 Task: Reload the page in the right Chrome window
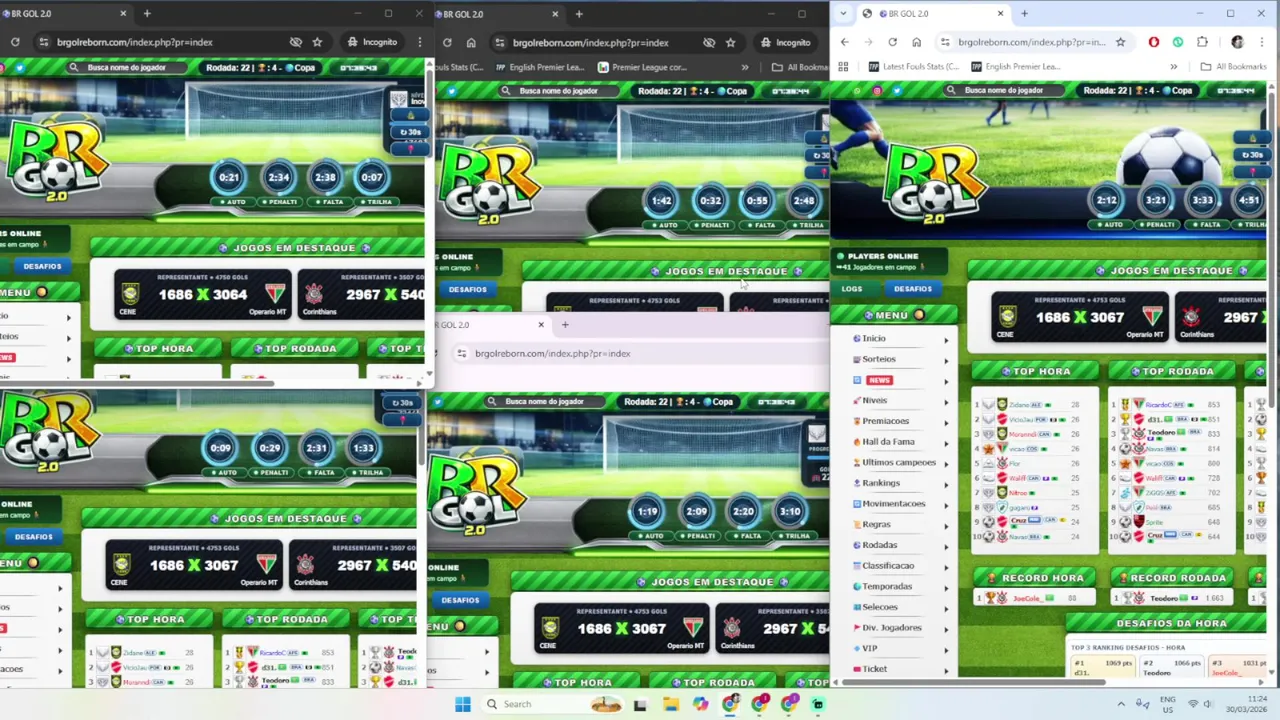[892, 42]
